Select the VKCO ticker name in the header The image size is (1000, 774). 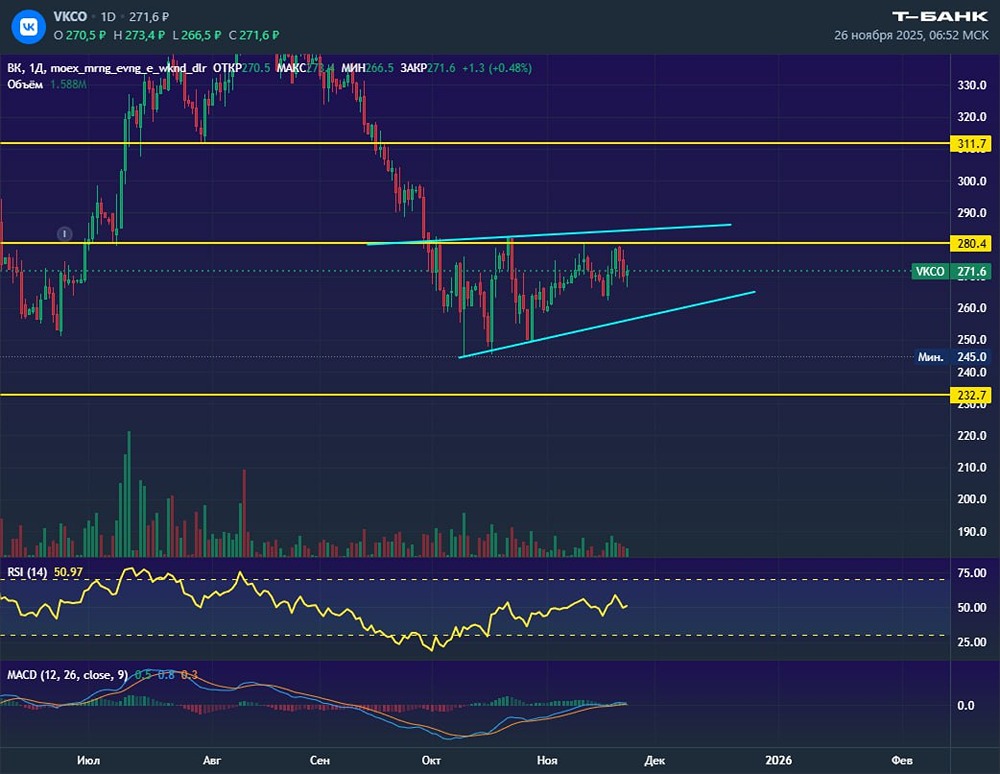[70, 17]
